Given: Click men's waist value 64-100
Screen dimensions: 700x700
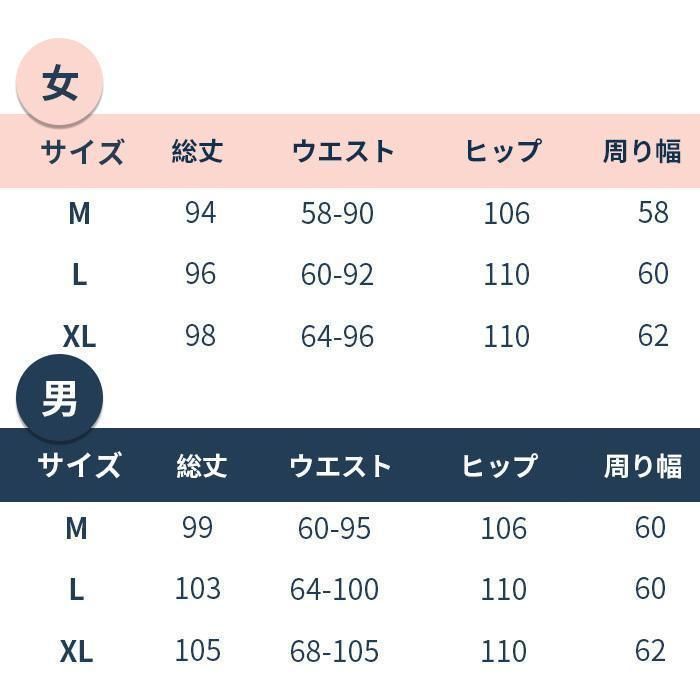Looking at the screenshot, I should pos(334,589).
